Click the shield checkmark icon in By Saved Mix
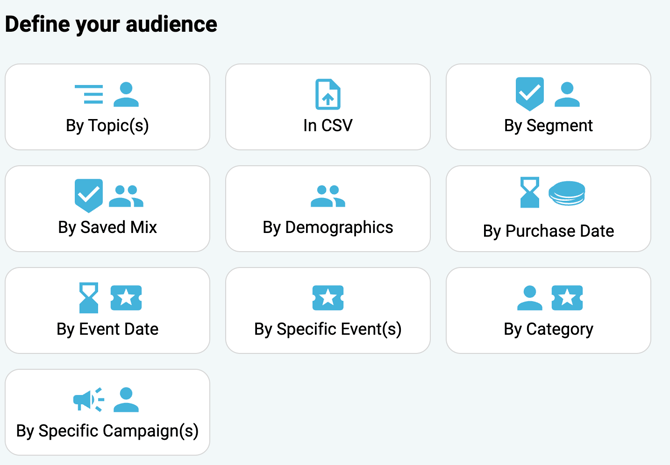This screenshot has height=465, width=670. pyautogui.click(x=89, y=196)
